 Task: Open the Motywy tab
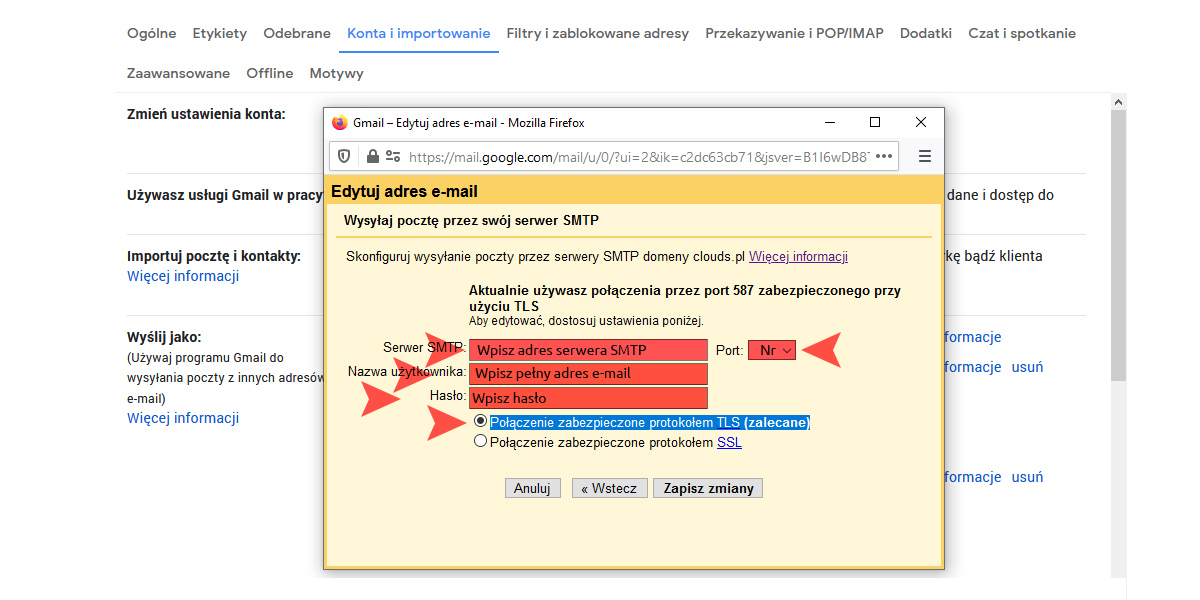point(337,73)
